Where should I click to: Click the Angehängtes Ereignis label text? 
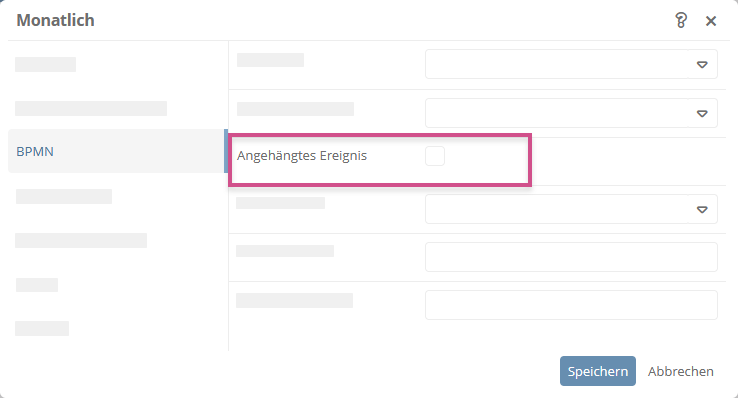tap(302, 156)
